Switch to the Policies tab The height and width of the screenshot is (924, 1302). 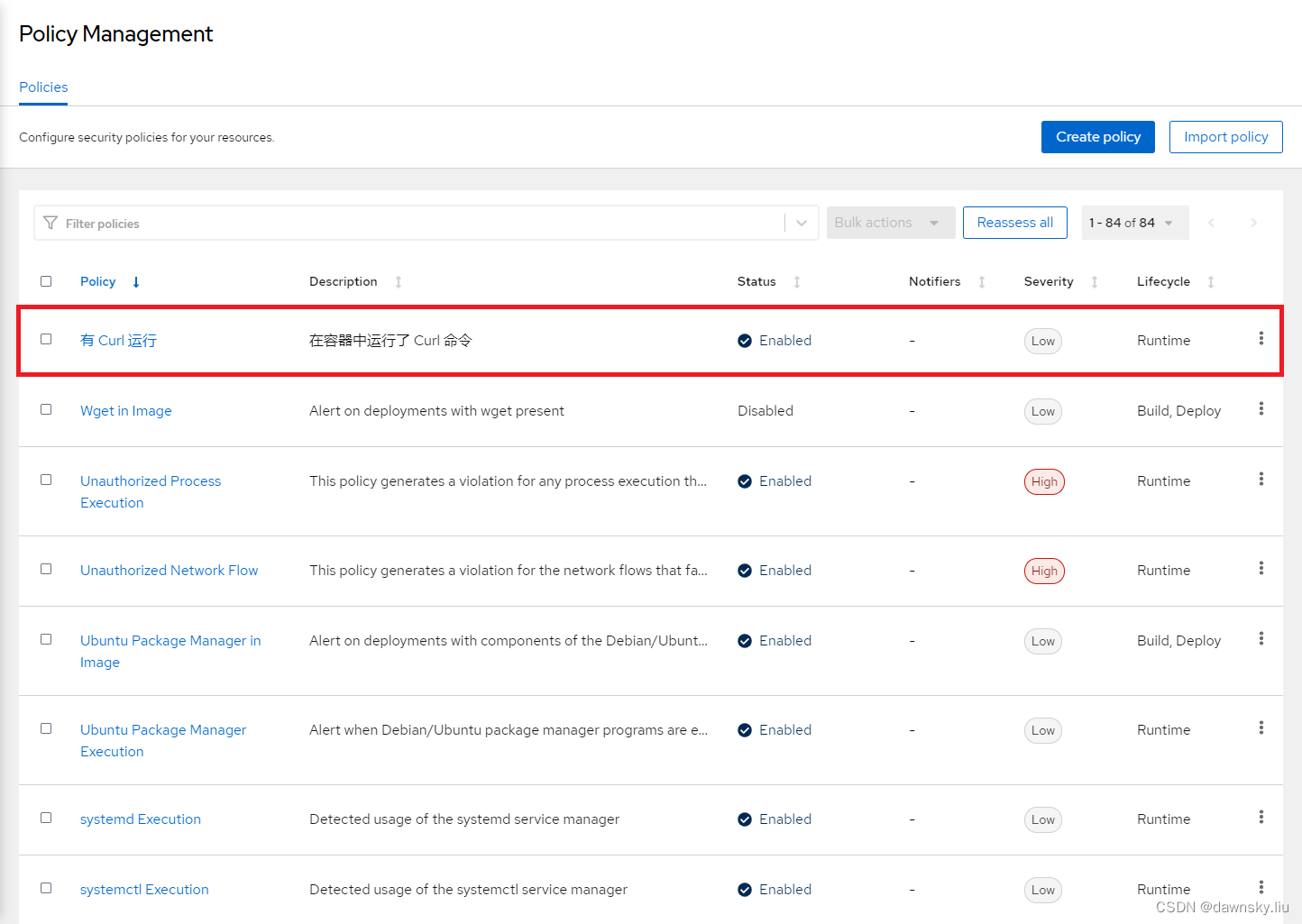coord(43,87)
